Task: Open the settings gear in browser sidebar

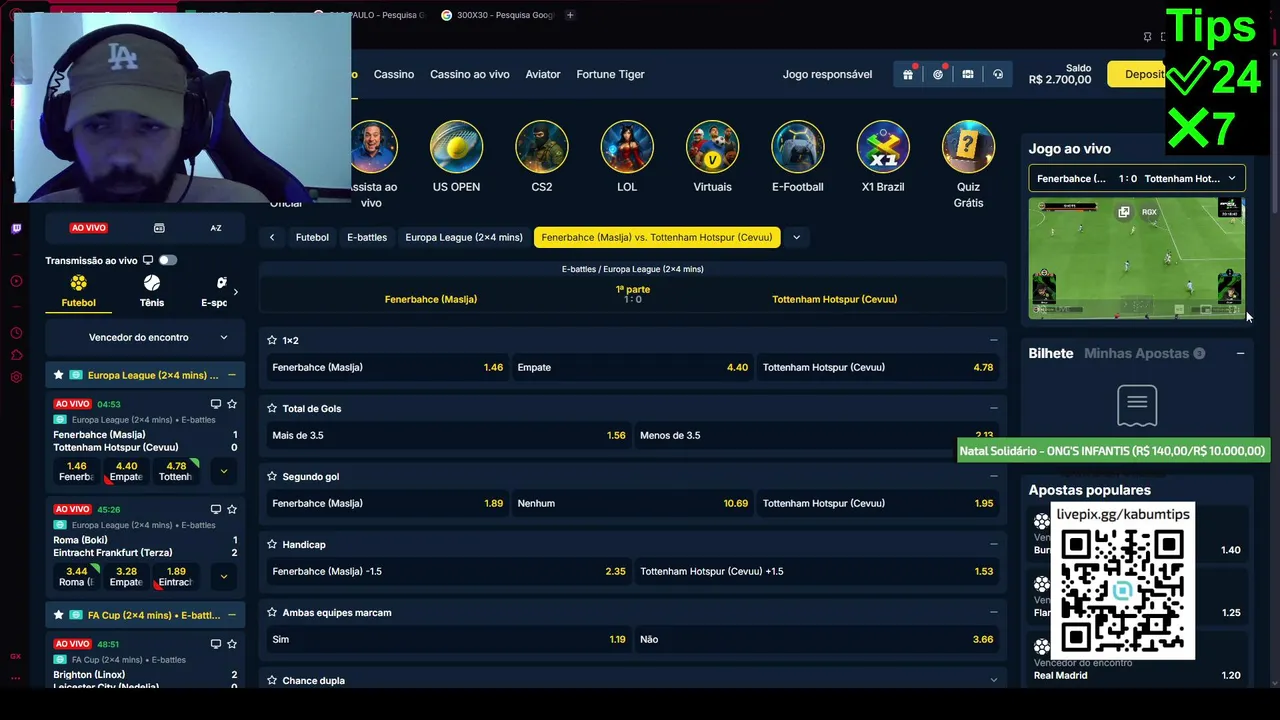Action: [x=16, y=377]
